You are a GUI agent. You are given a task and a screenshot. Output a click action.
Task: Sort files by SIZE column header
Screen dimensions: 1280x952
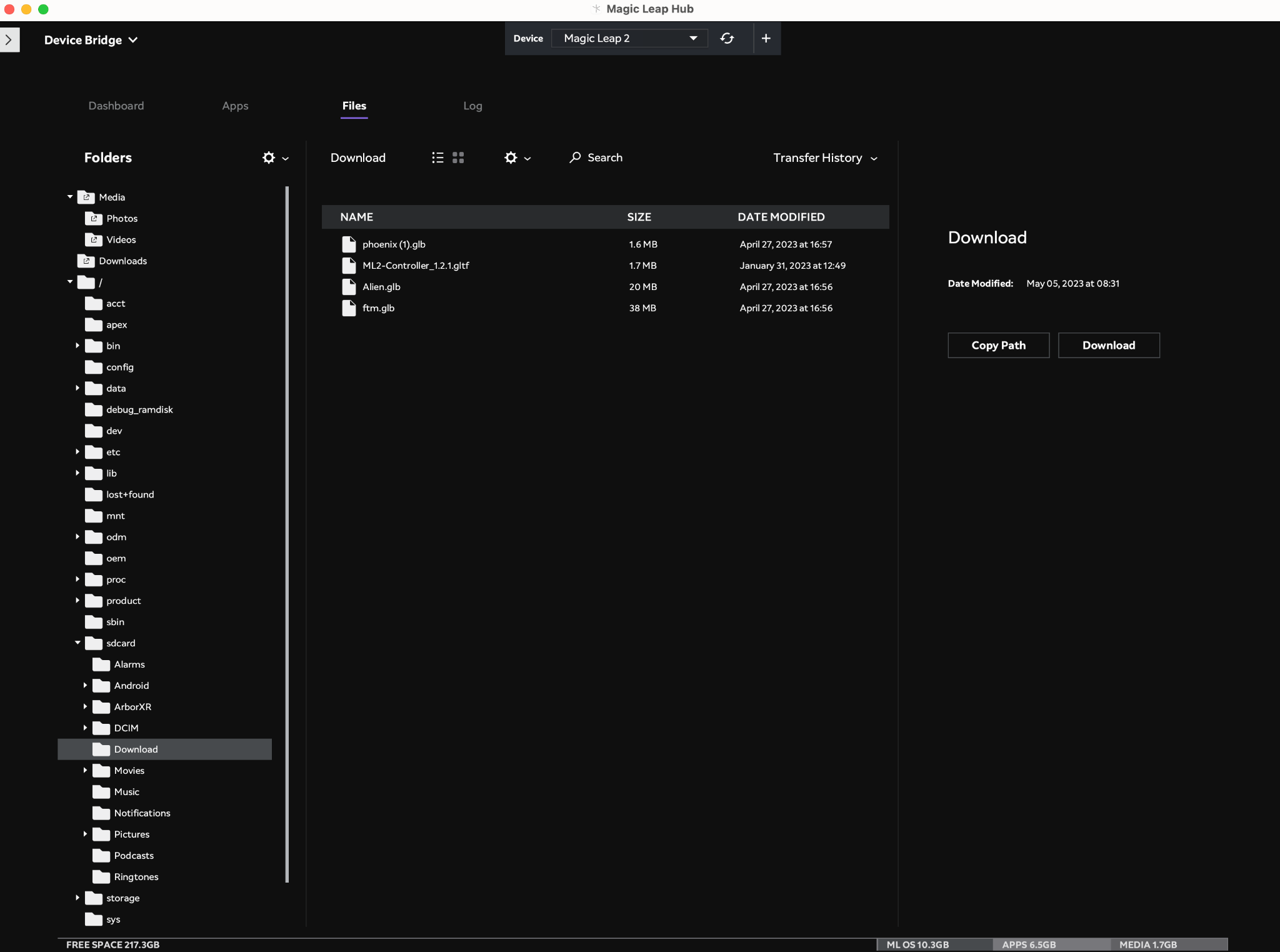pyautogui.click(x=639, y=217)
